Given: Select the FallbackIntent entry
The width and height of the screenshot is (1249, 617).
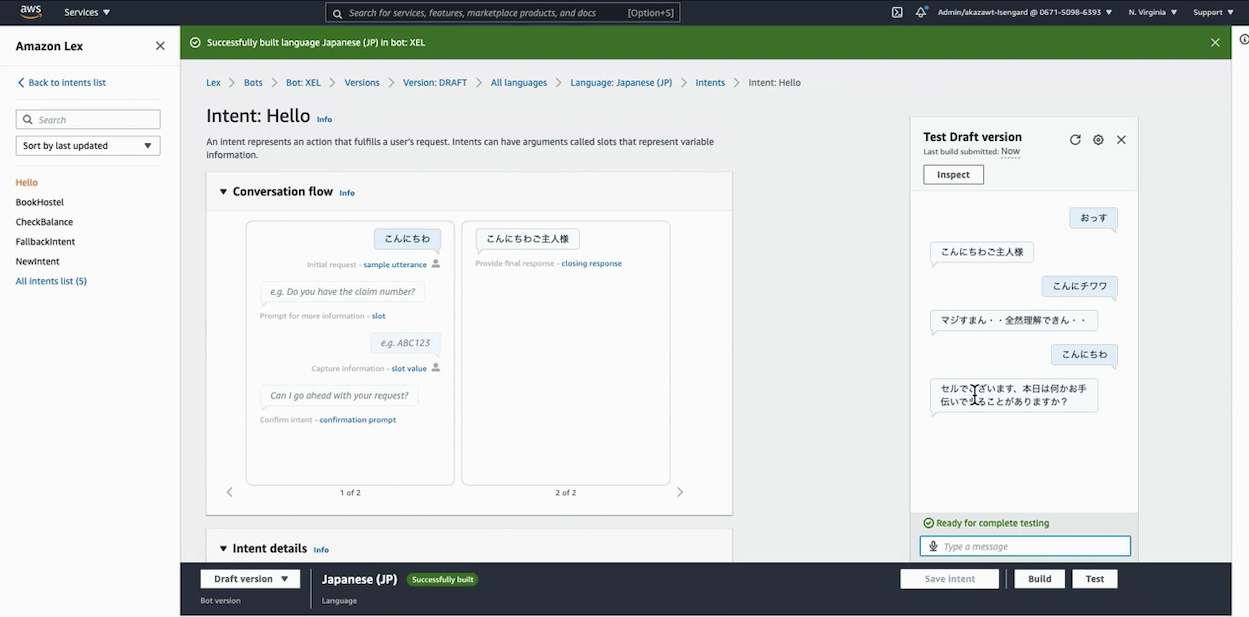Looking at the screenshot, I should 45,242.
